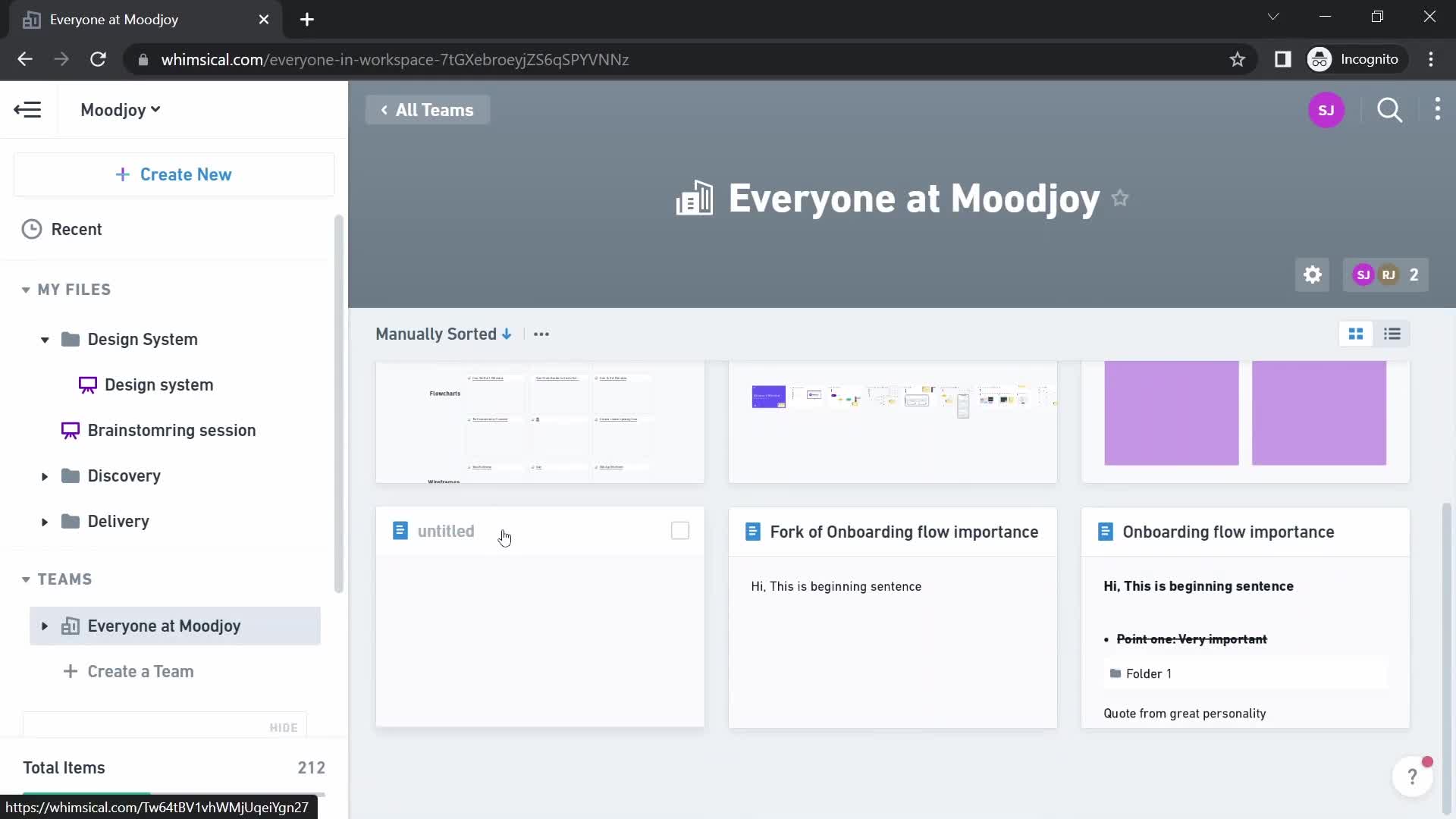Open the header three-dot more menu
Viewport: 1456px width, 819px height.
point(1438,110)
